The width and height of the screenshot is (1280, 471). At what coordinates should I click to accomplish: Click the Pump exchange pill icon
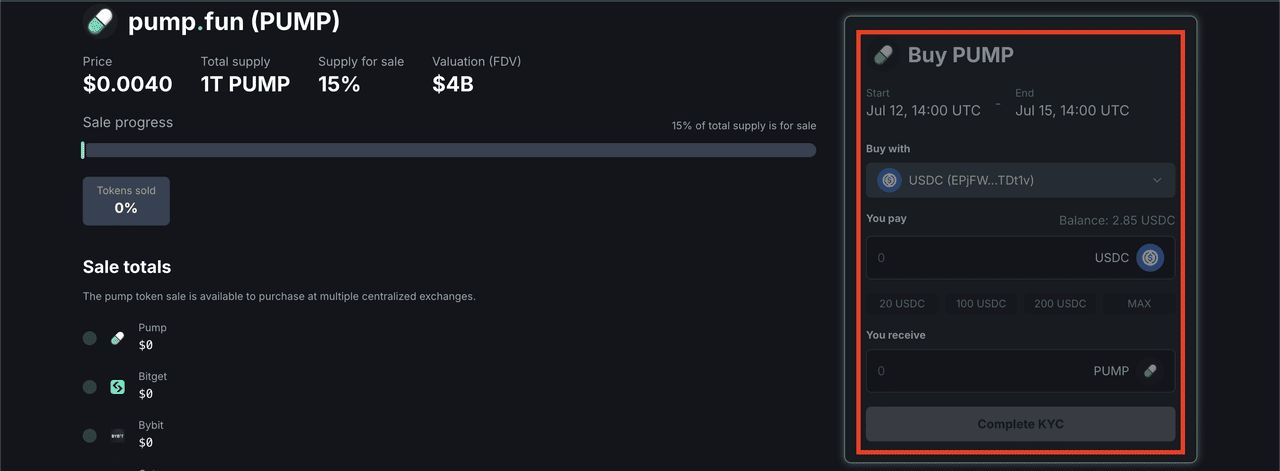[117, 338]
